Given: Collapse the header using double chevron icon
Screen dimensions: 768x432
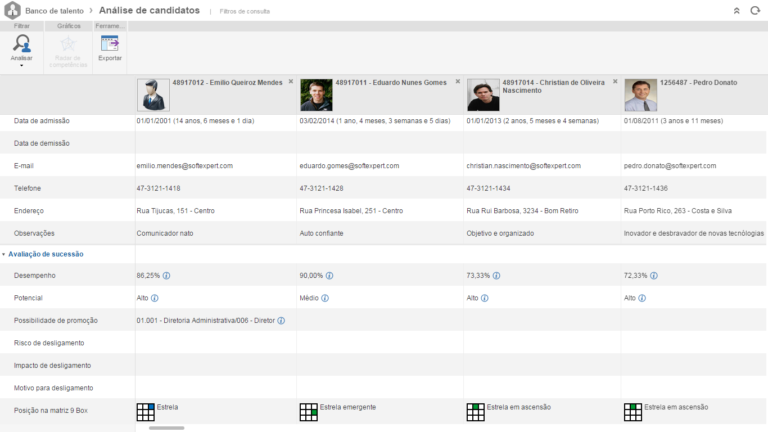Looking at the screenshot, I should point(737,10).
